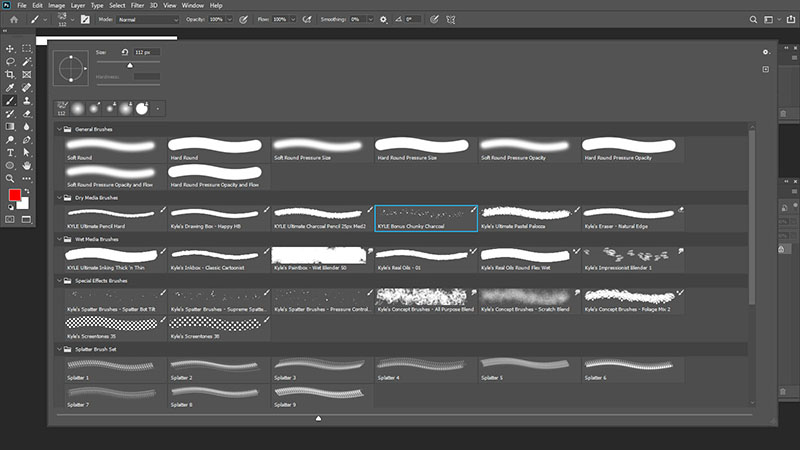The image size is (800, 450).
Task: Open the Window menu
Action: click(x=193, y=5)
